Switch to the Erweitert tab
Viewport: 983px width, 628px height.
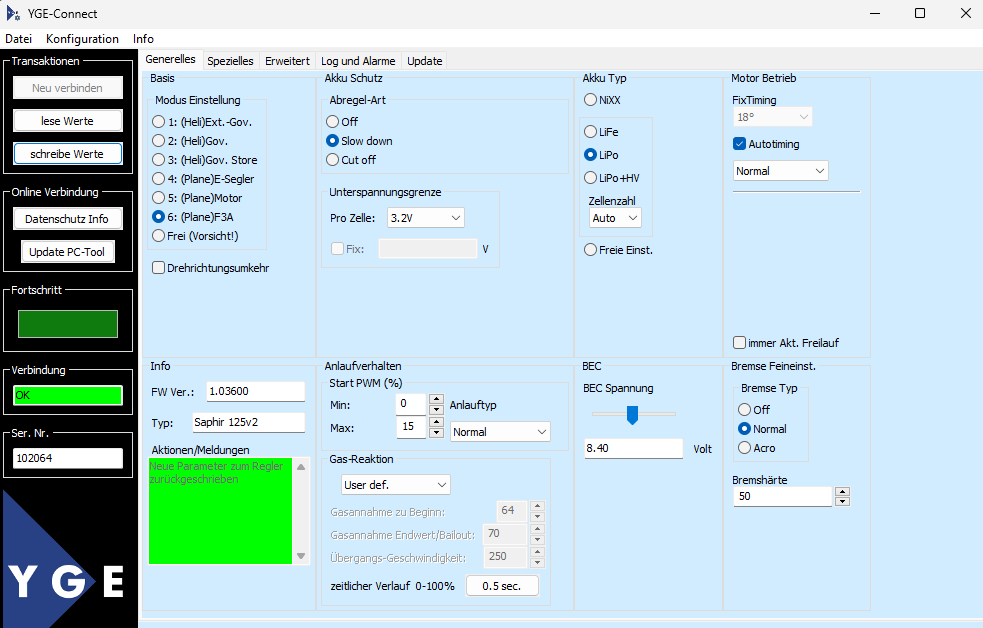287,61
